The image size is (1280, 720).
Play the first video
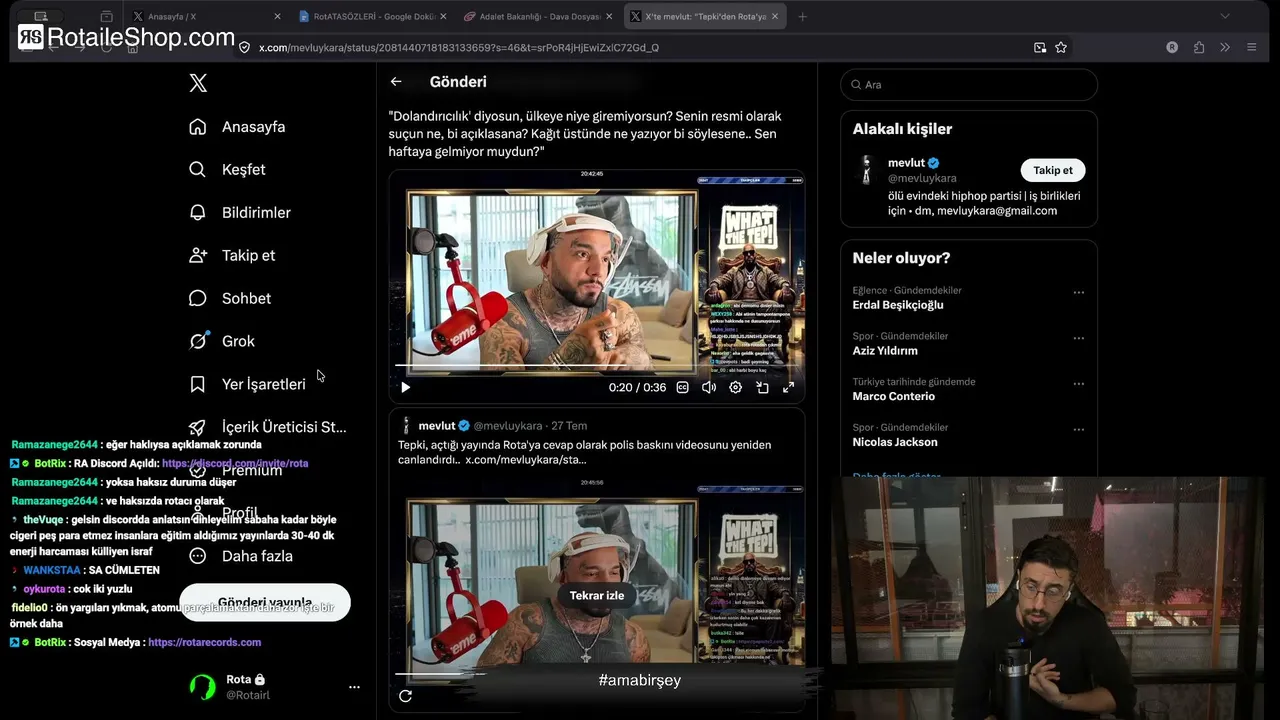point(405,387)
